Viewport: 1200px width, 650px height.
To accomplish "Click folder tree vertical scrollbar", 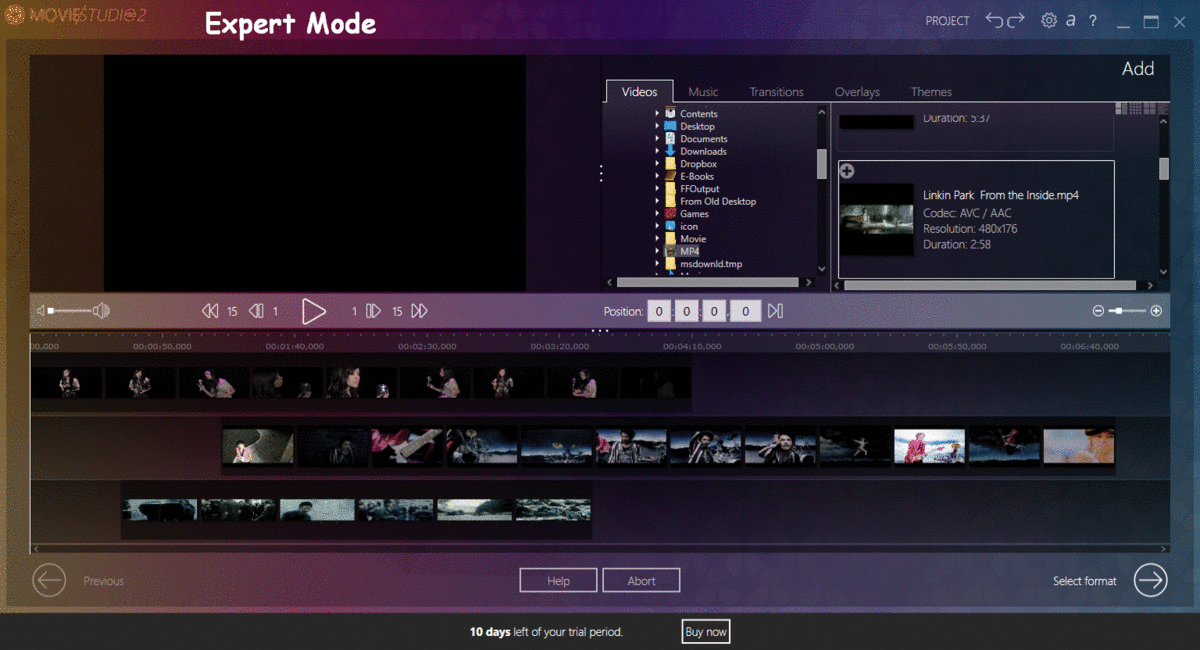I will click(822, 163).
